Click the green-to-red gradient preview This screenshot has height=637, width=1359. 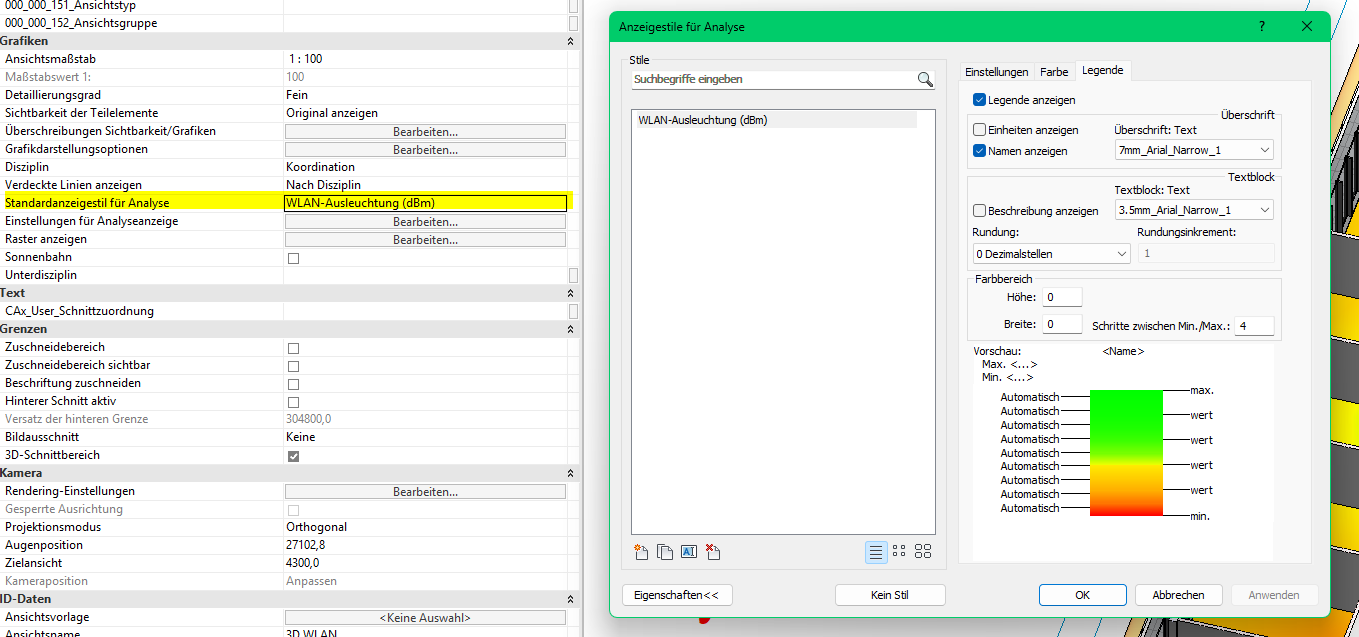tap(1126, 453)
